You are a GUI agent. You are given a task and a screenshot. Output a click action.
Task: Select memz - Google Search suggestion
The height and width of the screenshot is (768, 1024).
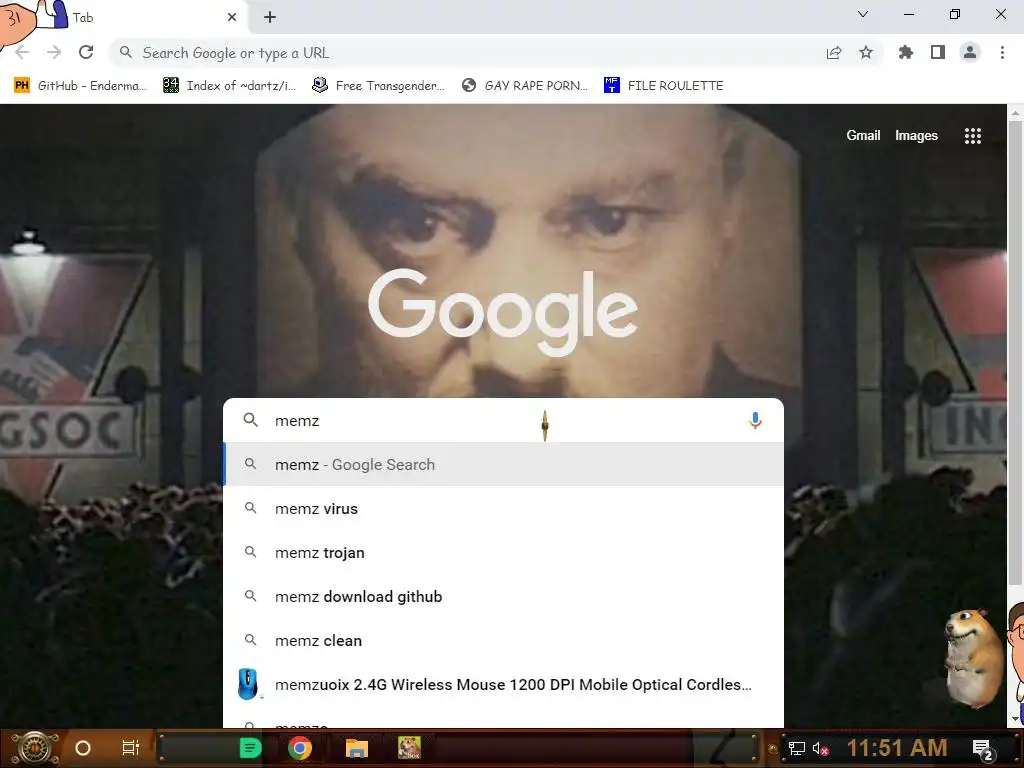coord(503,464)
